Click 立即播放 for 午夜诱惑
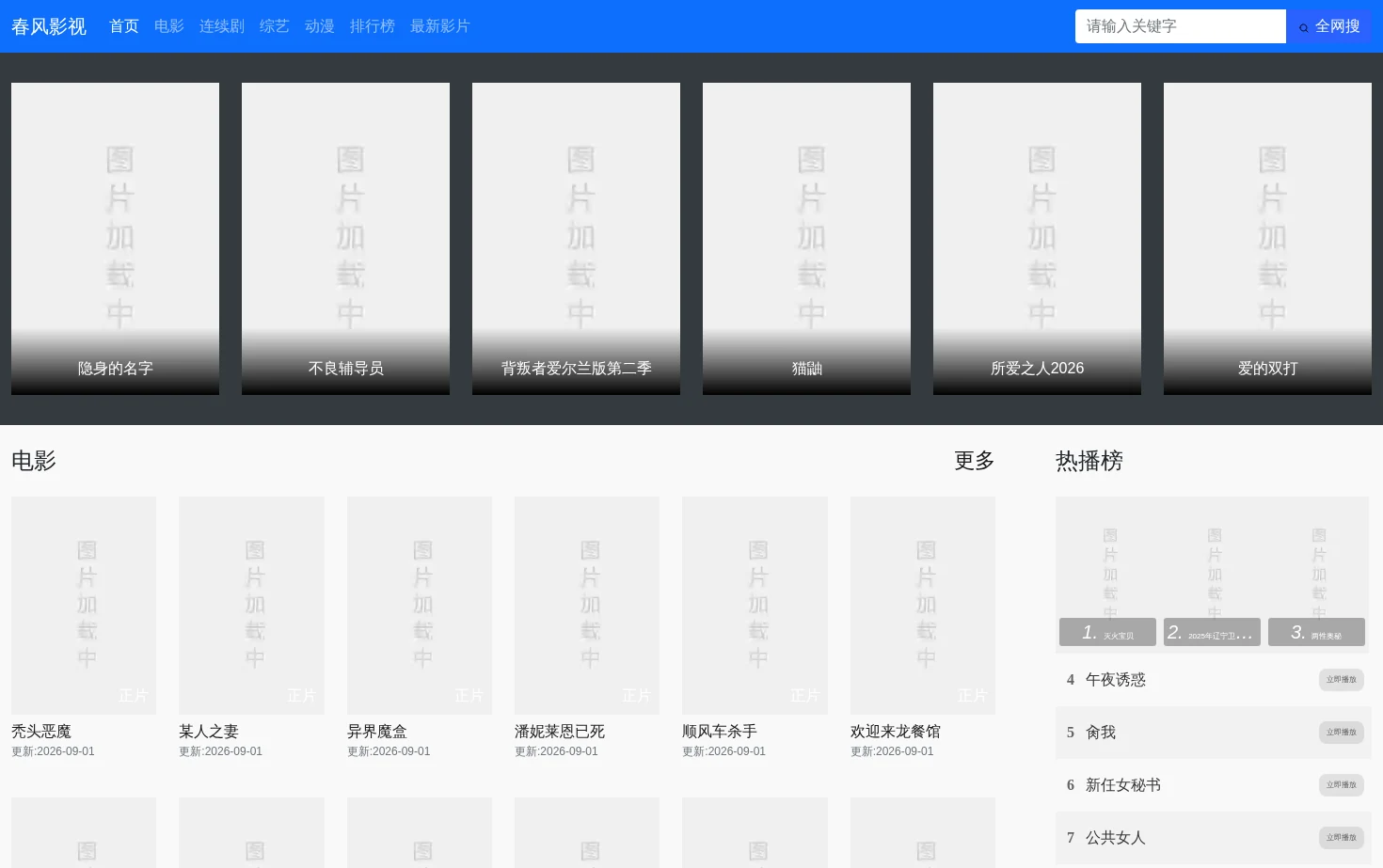The image size is (1383, 868). (1342, 680)
